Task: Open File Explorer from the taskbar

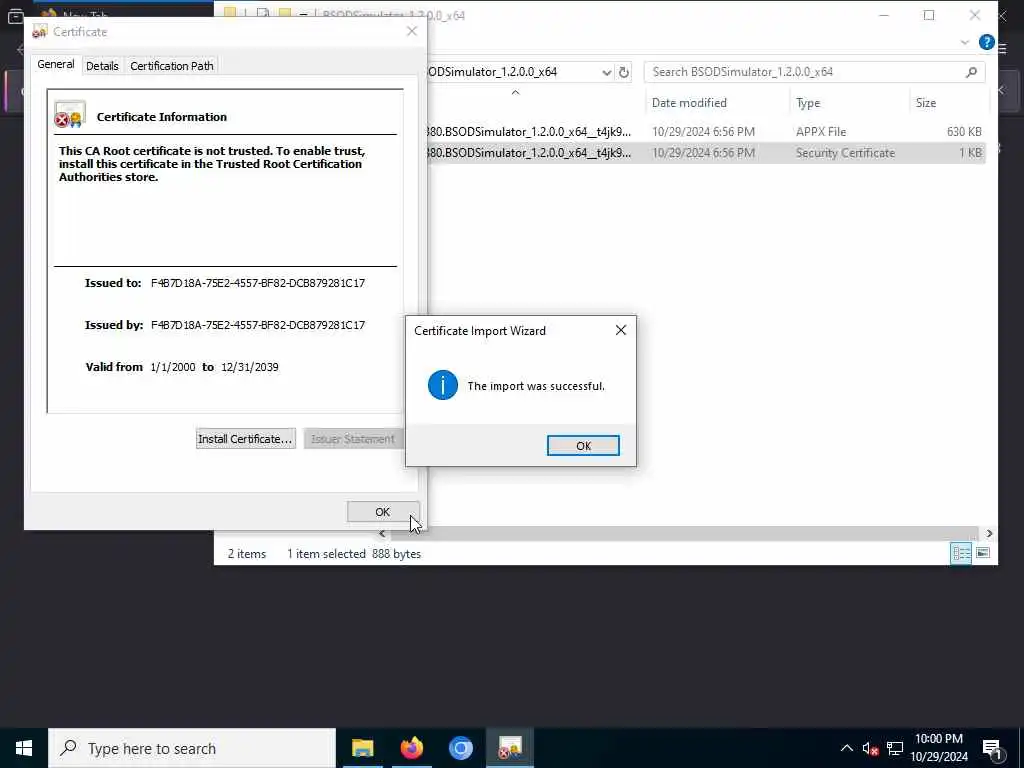Action: point(362,748)
